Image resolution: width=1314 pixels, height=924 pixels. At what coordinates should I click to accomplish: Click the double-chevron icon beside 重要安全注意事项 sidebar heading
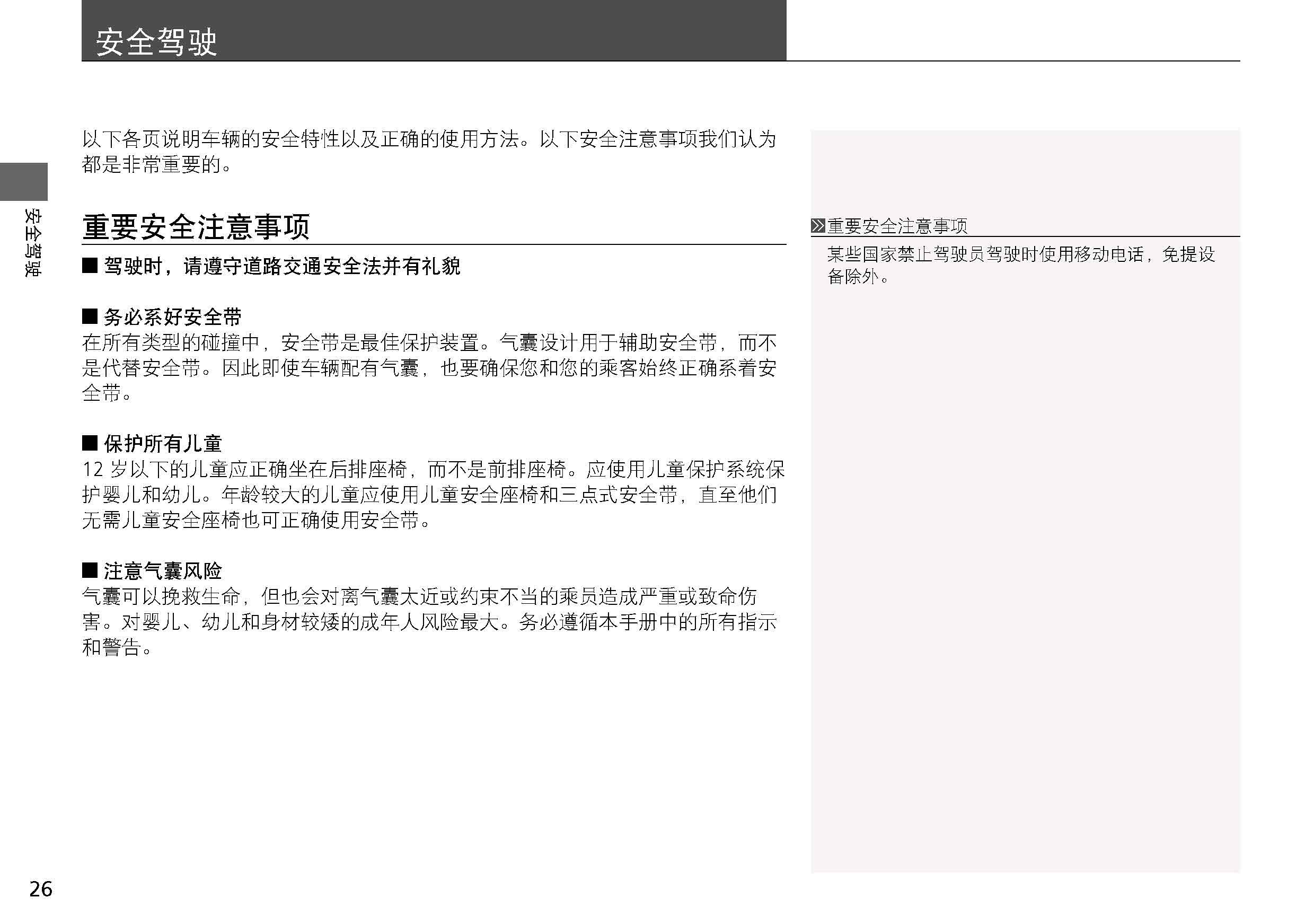(x=818, y=225)
